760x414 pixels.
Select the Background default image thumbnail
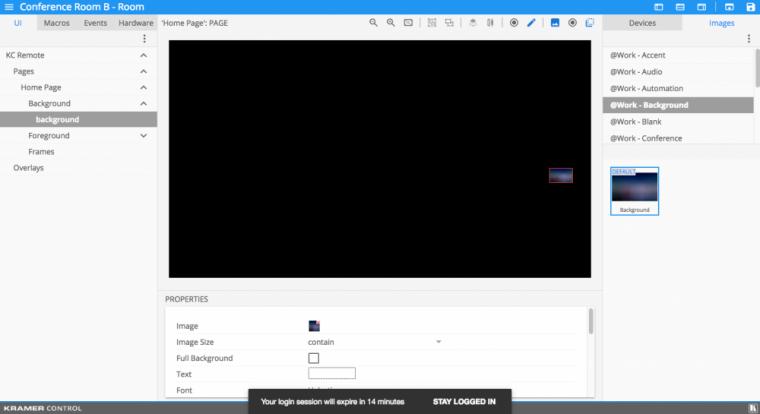634,191
